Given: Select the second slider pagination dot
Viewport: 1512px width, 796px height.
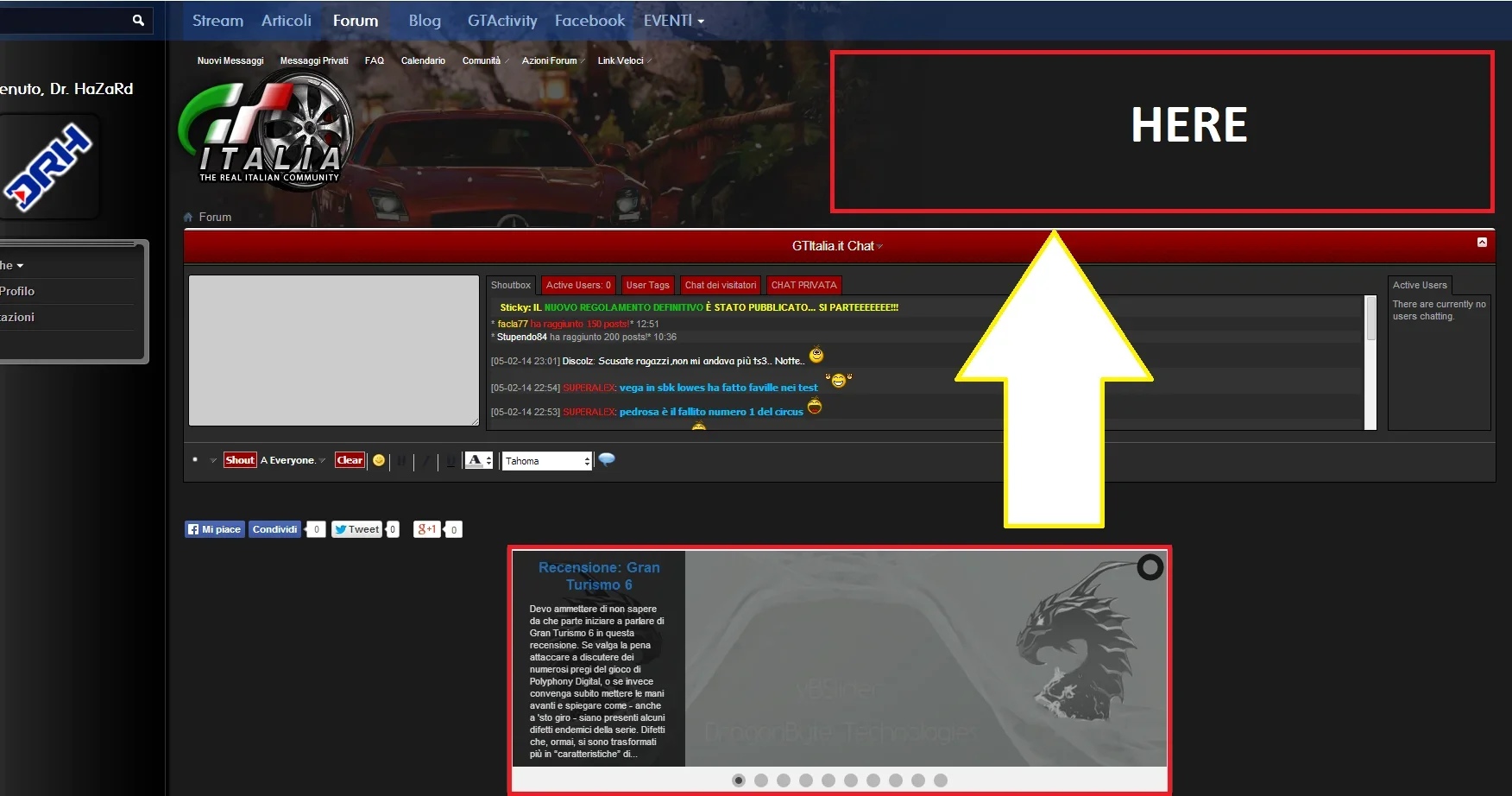Looking at the screenshot, I should [x=761, y=780].
